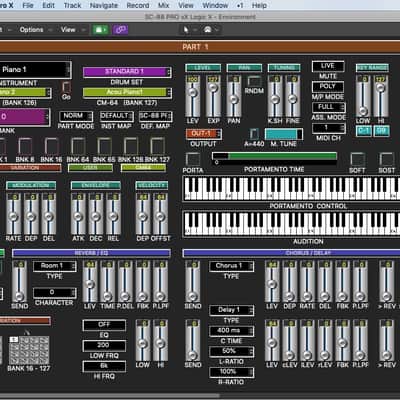Activate the BNK 16 bank button

[52, 146]
